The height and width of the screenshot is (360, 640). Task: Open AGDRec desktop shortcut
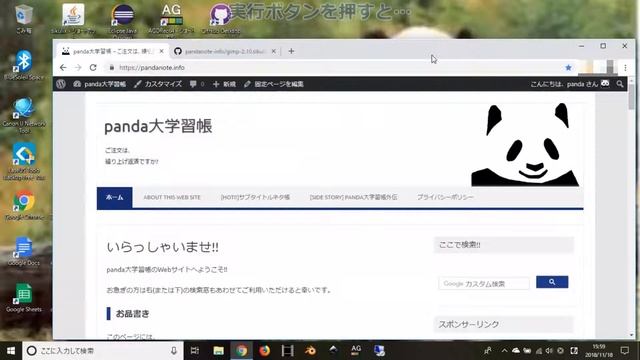(x=171, y=19)
